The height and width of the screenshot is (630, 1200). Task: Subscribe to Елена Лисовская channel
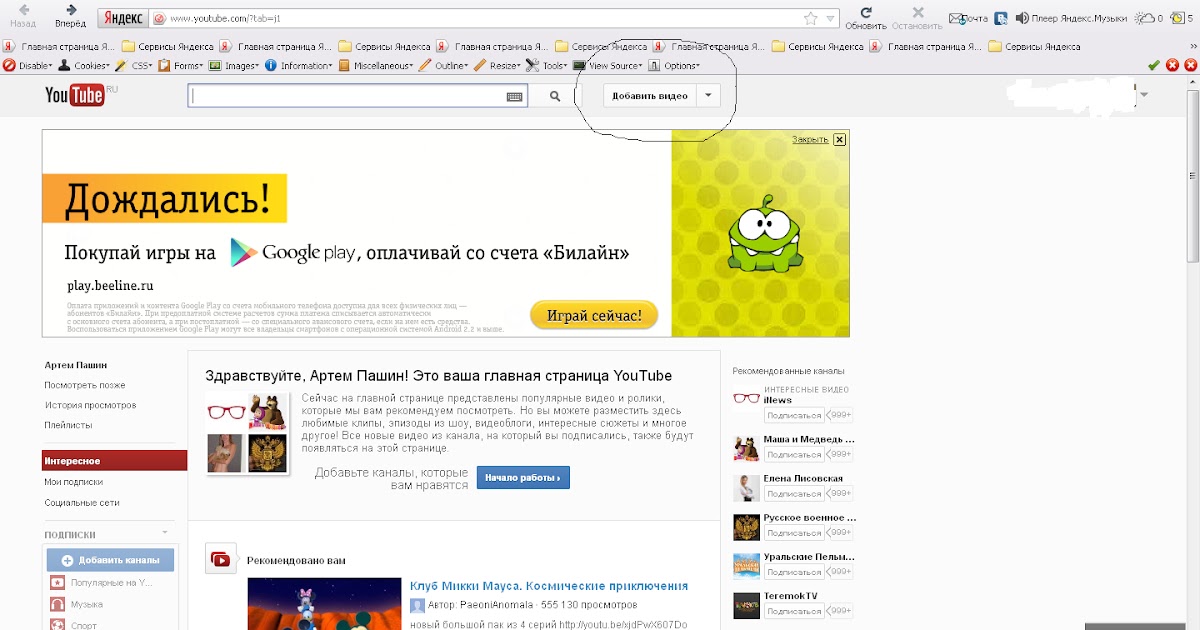tap(794, 493)
